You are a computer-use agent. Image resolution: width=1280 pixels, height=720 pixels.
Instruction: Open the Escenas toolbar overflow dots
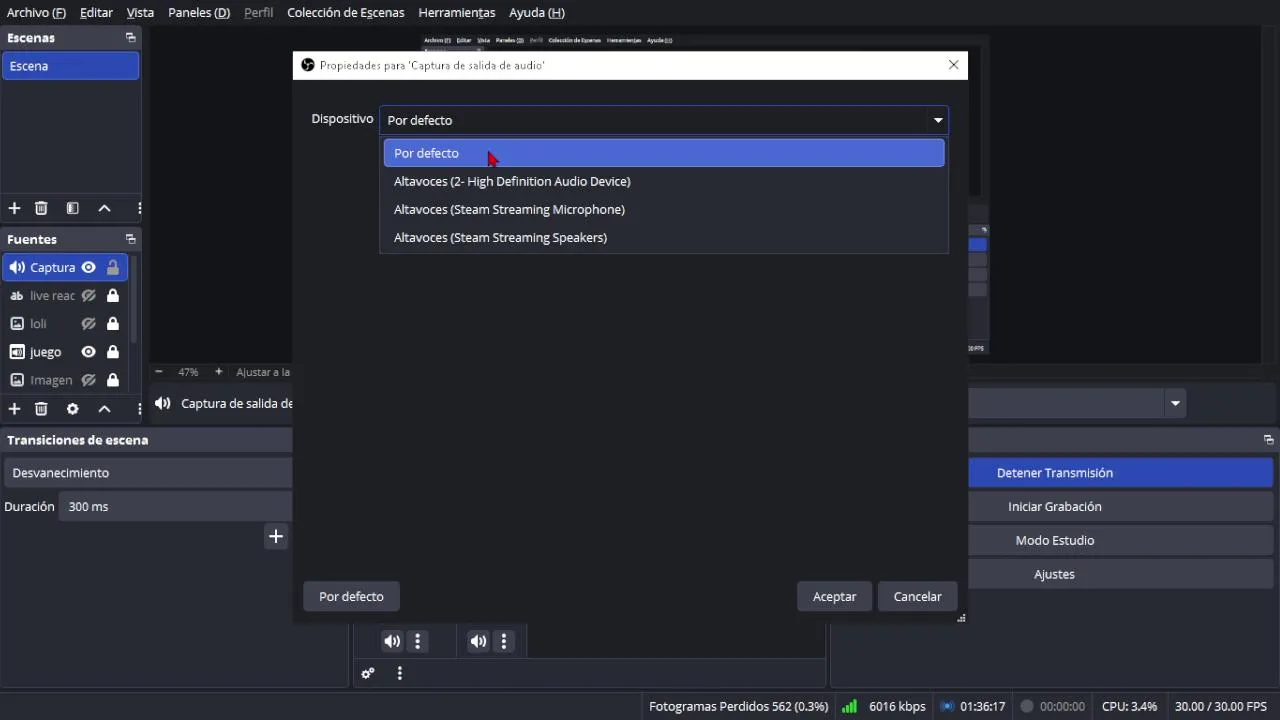click(139, 208)
